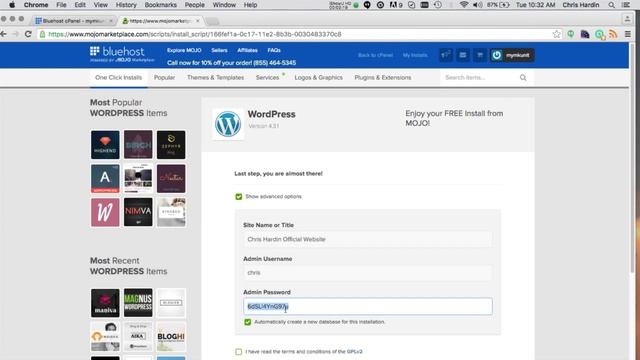The width and height of the screenshot is (640, 360).
Task: Open the shopping cart icon in the header
Action: pyautogui.click(x=480, y=55)
